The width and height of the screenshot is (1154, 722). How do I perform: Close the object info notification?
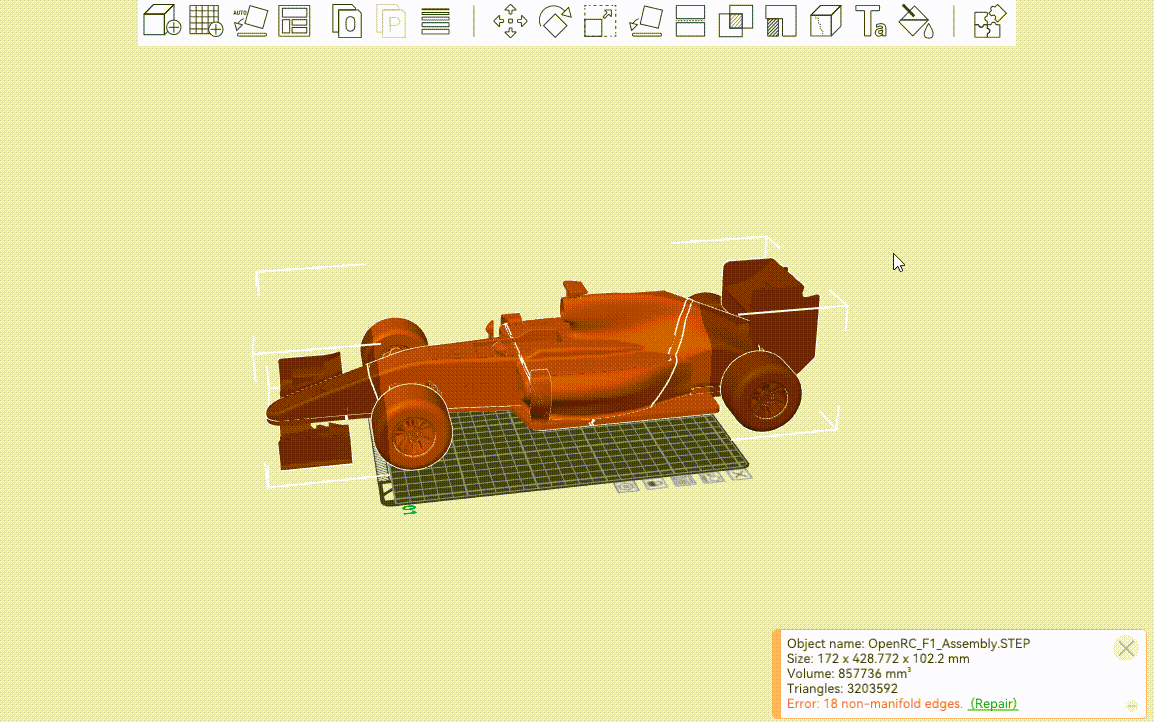(1126, 648)
